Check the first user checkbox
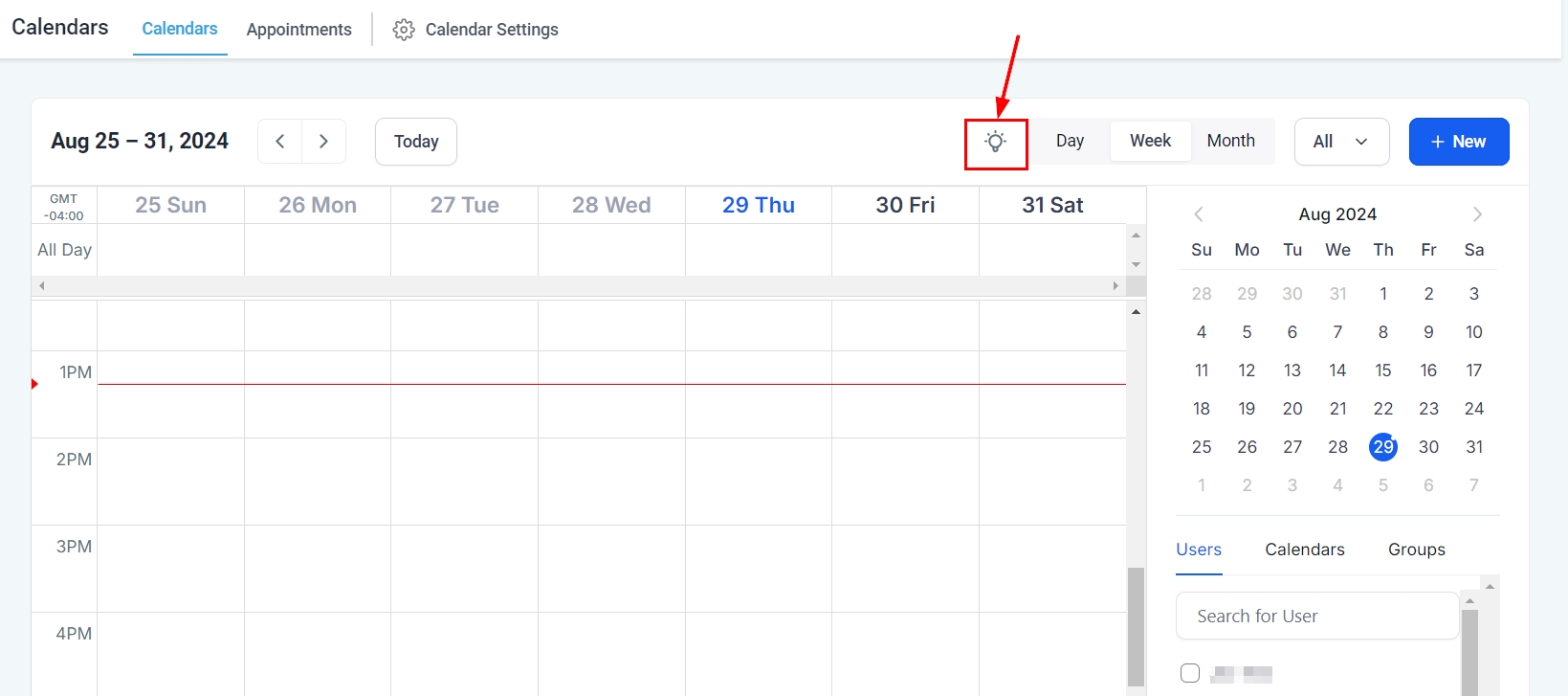 [1190, 673]
